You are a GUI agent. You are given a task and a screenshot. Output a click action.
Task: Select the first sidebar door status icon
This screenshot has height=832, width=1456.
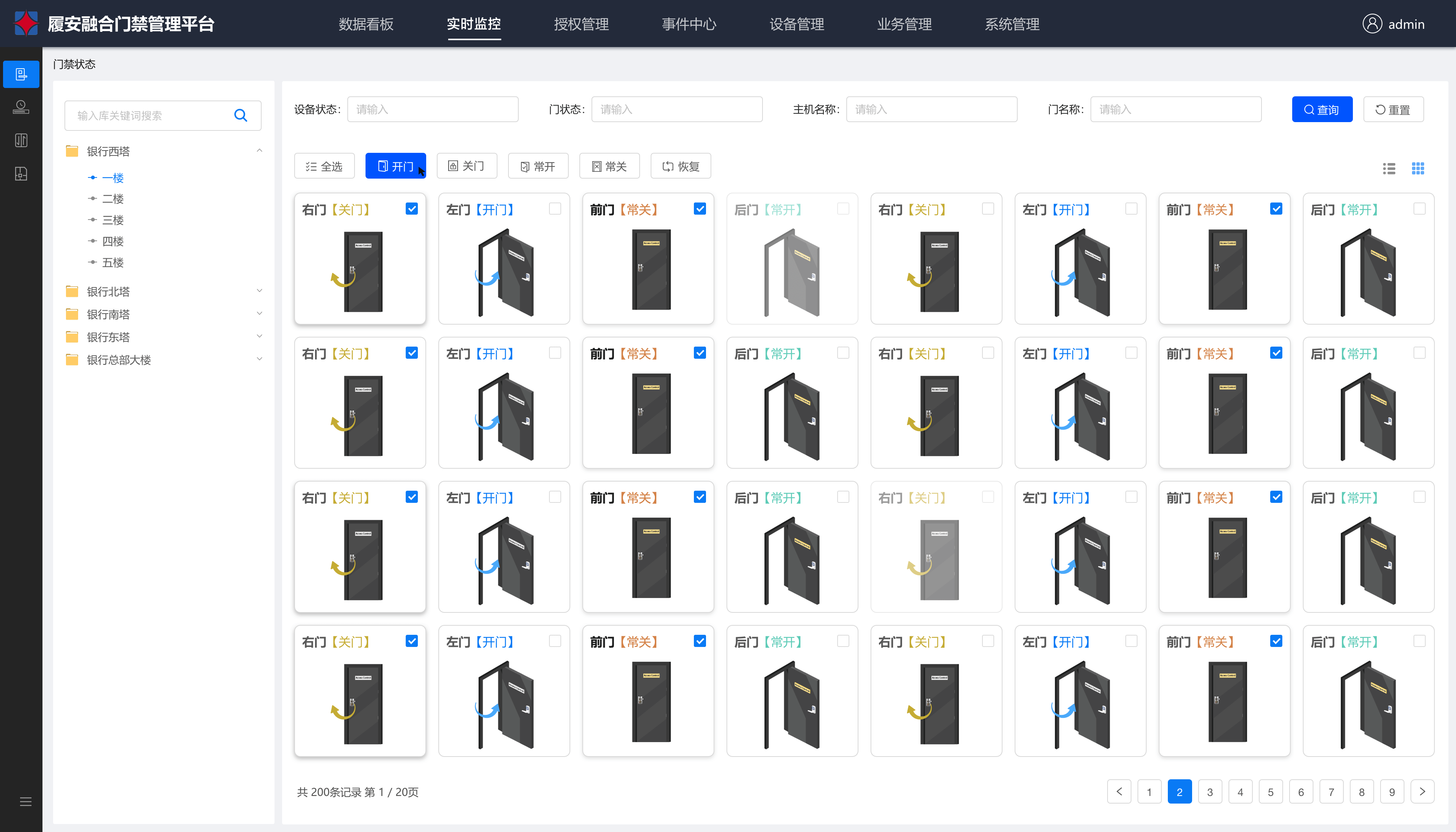21,74
